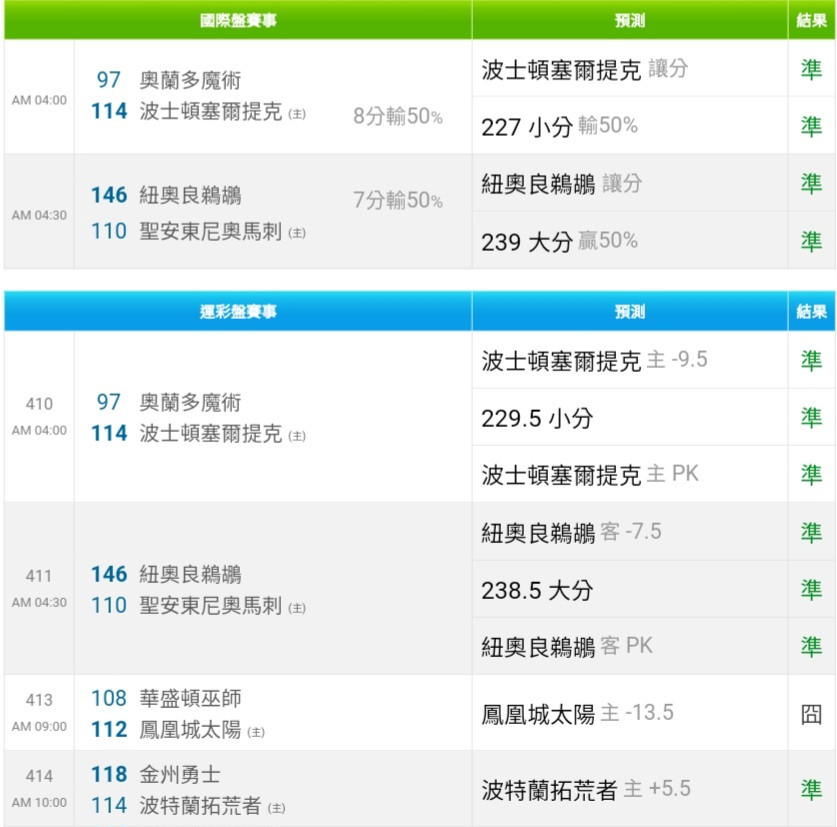The height and width of the screenshot is (827, 837).
Task: Click team 奧蘭多魔術 in game 410 row
Action: click(191, 402)
